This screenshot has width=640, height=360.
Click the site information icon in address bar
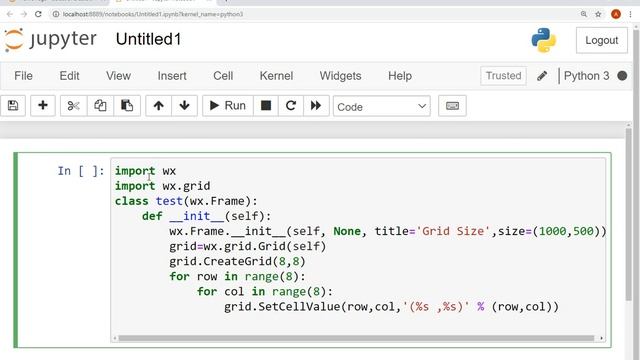tap(56, 14)
